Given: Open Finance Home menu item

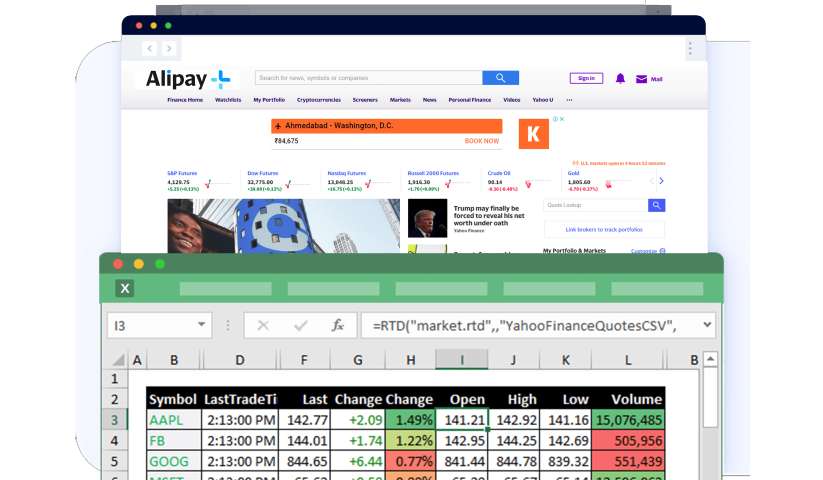Looking at the screenshot, I should [x=185, y=100].
